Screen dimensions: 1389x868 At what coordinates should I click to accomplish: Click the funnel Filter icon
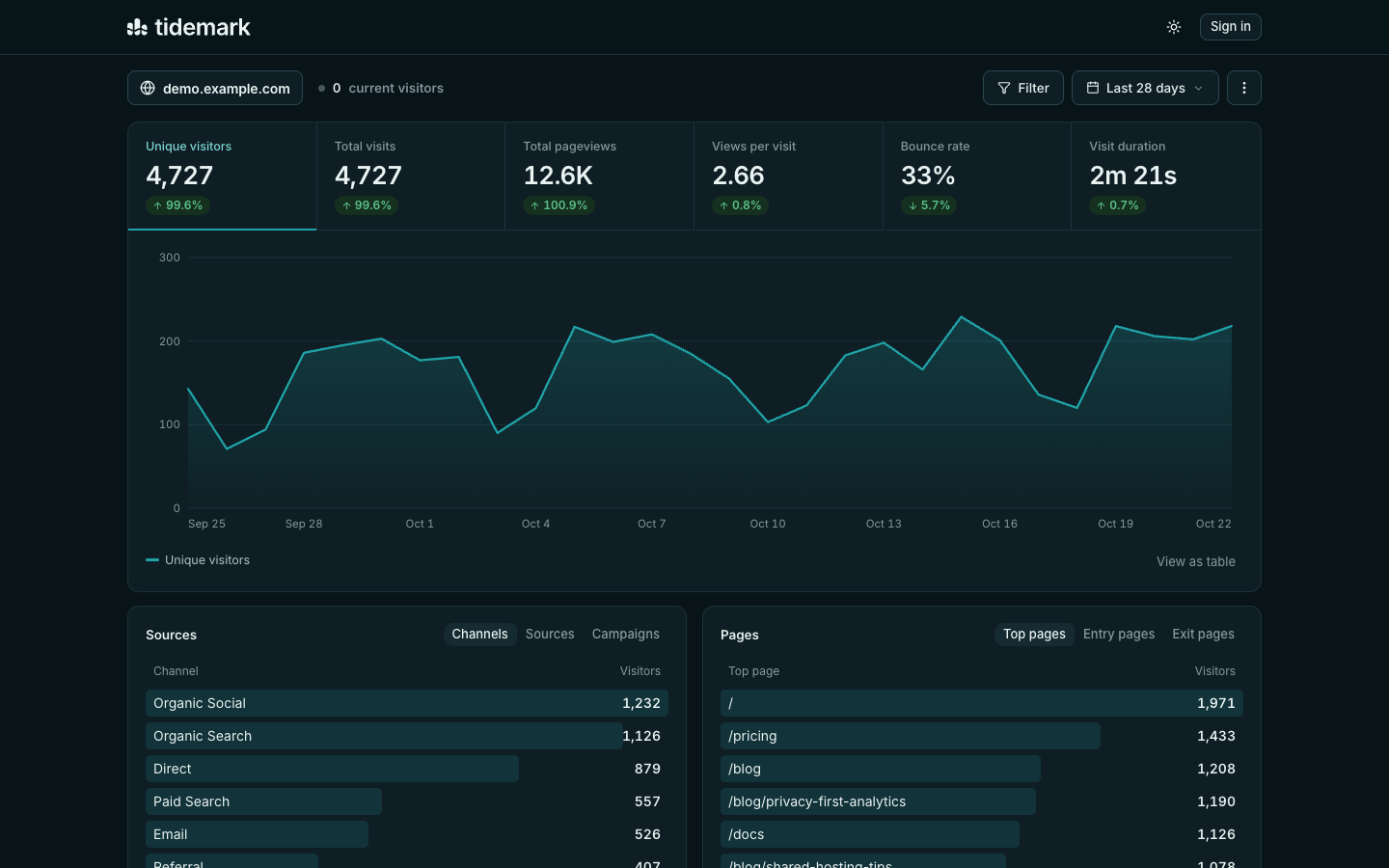[x=1004, y=88]
